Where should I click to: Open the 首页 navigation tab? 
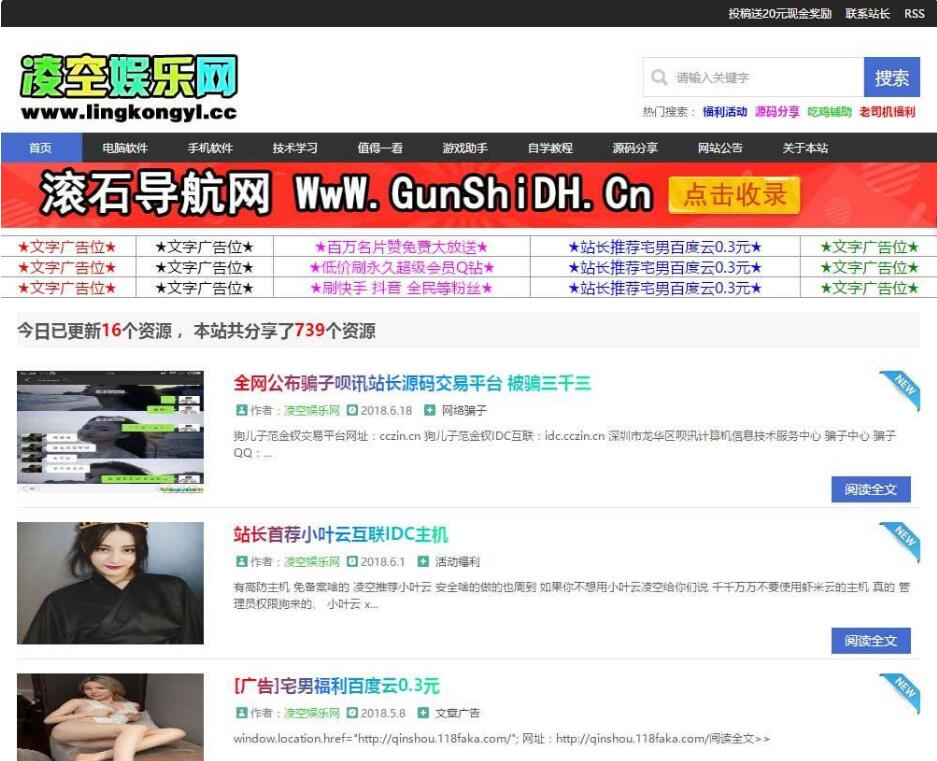click(x=41, y=148)
